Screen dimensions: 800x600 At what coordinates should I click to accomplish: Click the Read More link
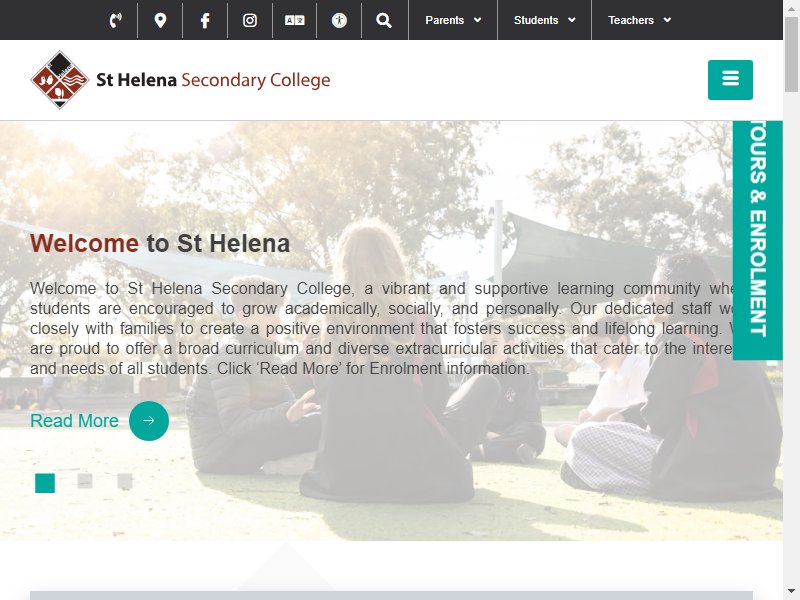74,421
